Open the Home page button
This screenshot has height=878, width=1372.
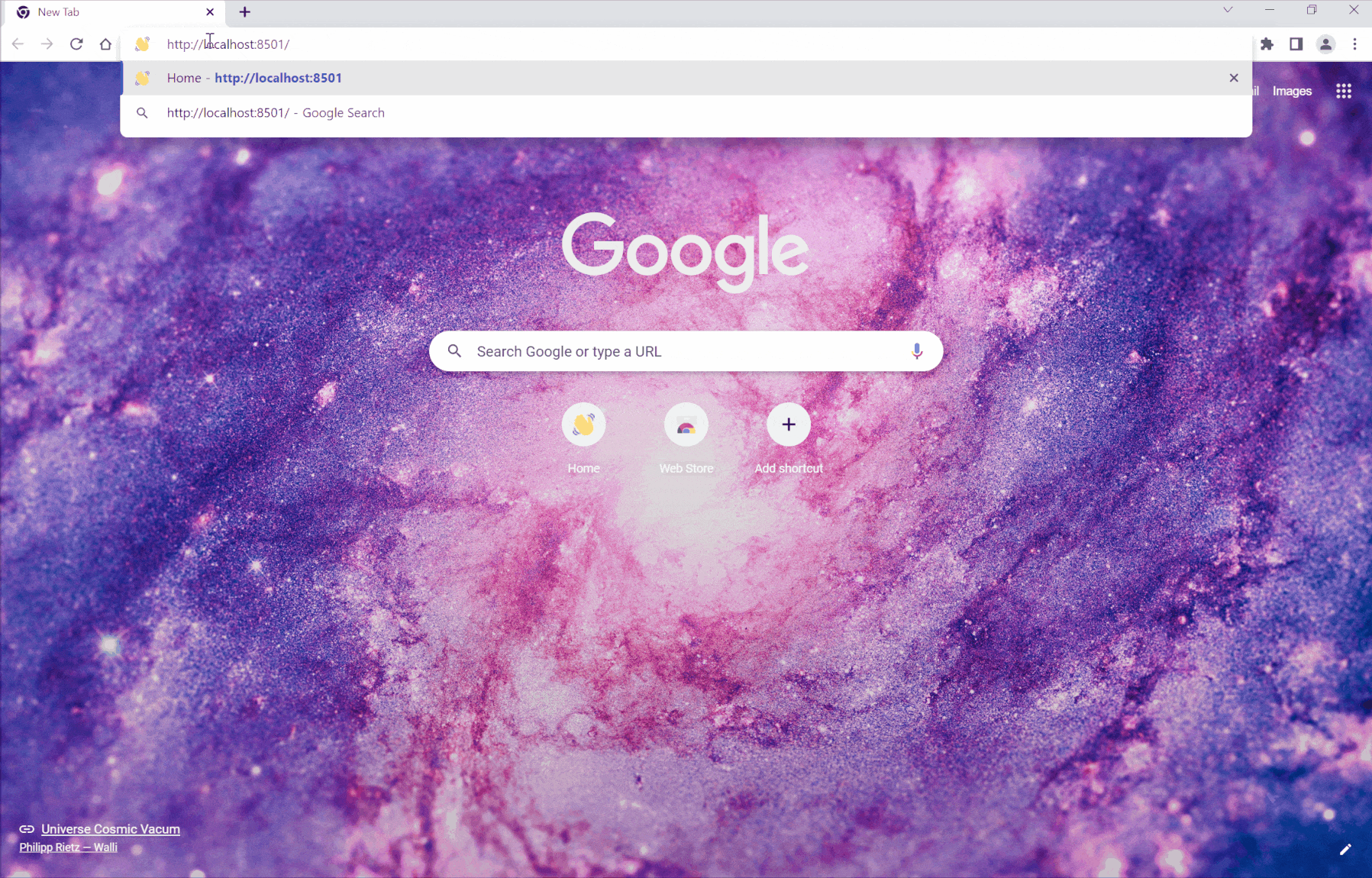pos(105,44)
